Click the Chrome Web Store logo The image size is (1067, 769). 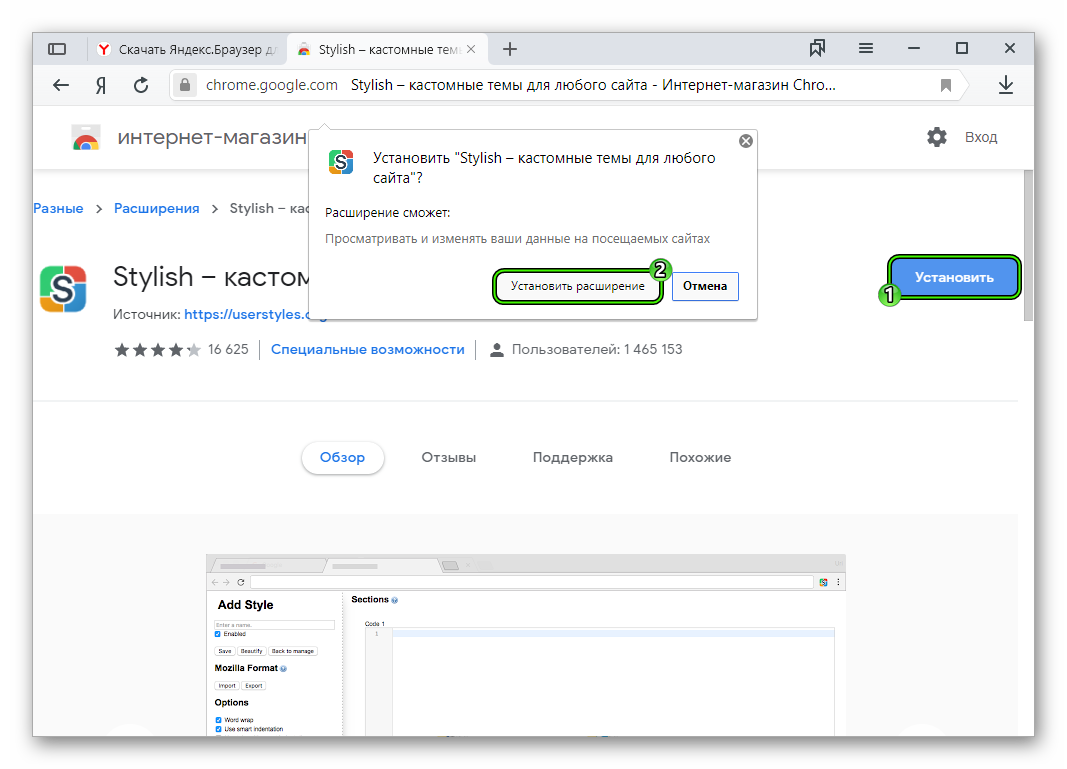click(x=86, y=137)
